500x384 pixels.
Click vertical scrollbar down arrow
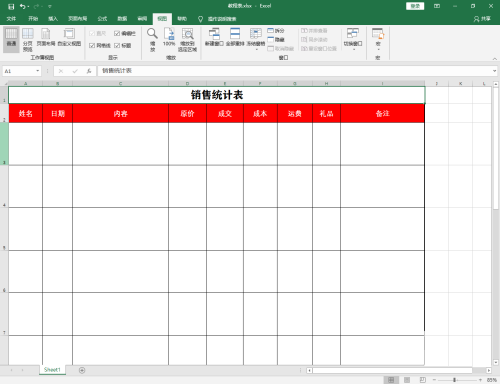496,362
